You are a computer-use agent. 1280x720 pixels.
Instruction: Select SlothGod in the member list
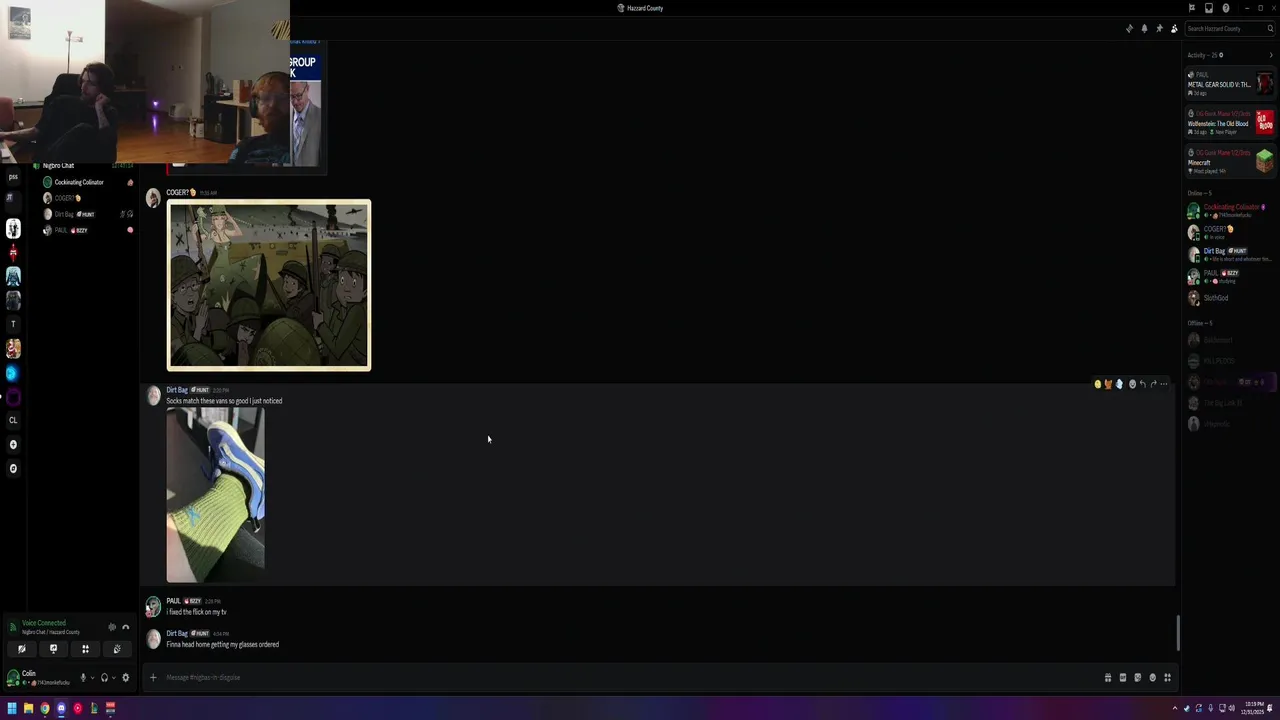point(1230,298)
